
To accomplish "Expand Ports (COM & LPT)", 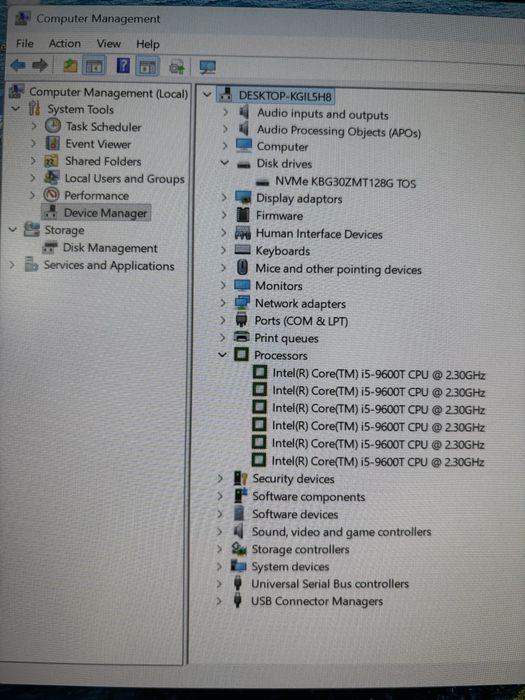I will pyautogui.click(x=222, y=320).
